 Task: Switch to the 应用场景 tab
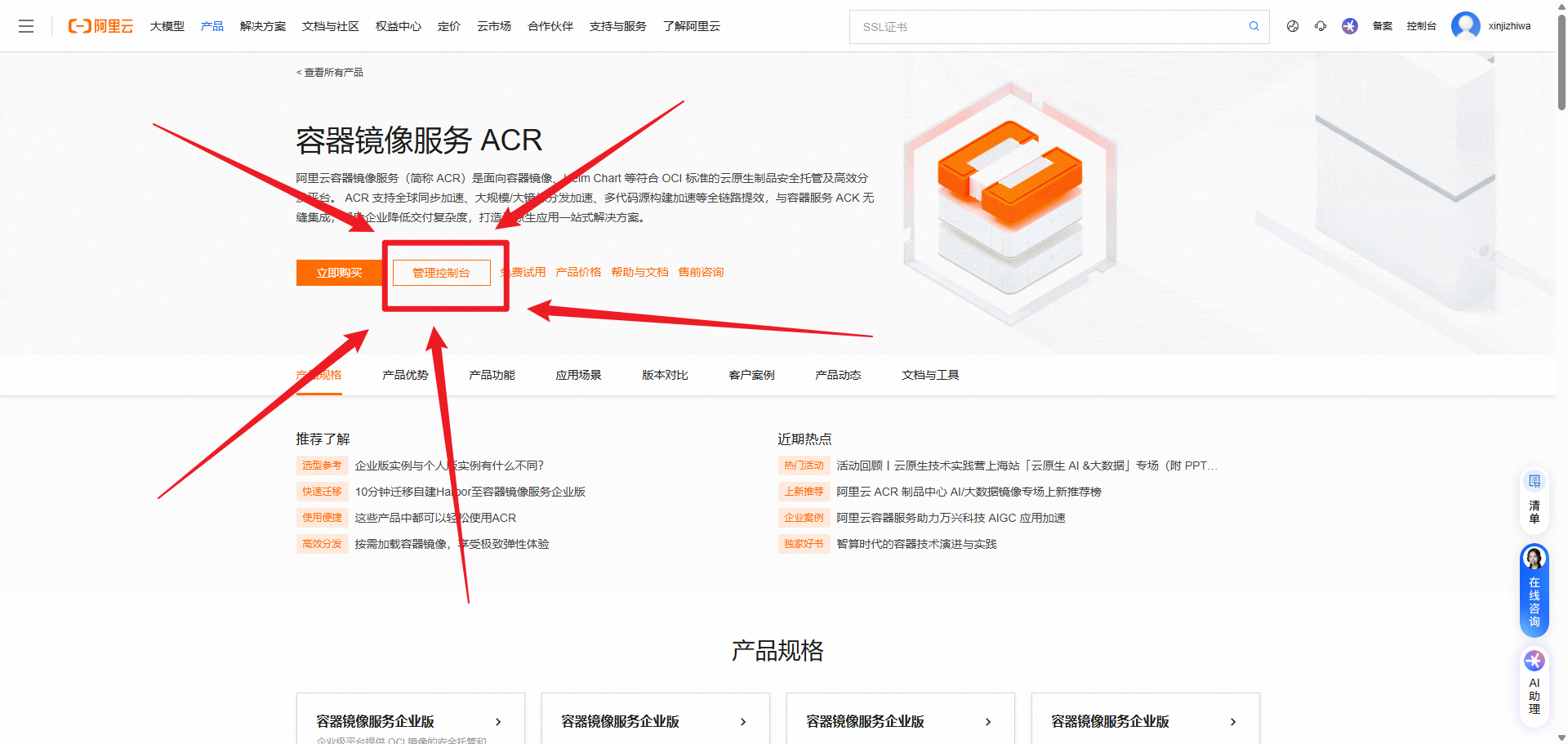pos(578,375)
